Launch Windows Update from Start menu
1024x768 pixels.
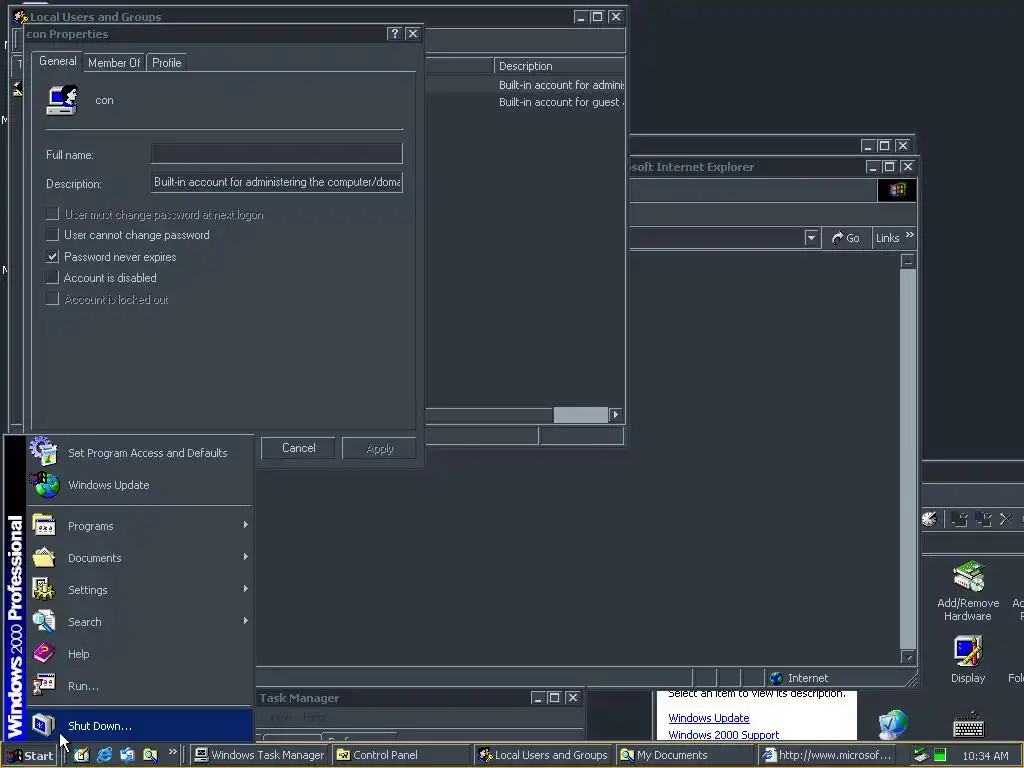pos(108,485)
